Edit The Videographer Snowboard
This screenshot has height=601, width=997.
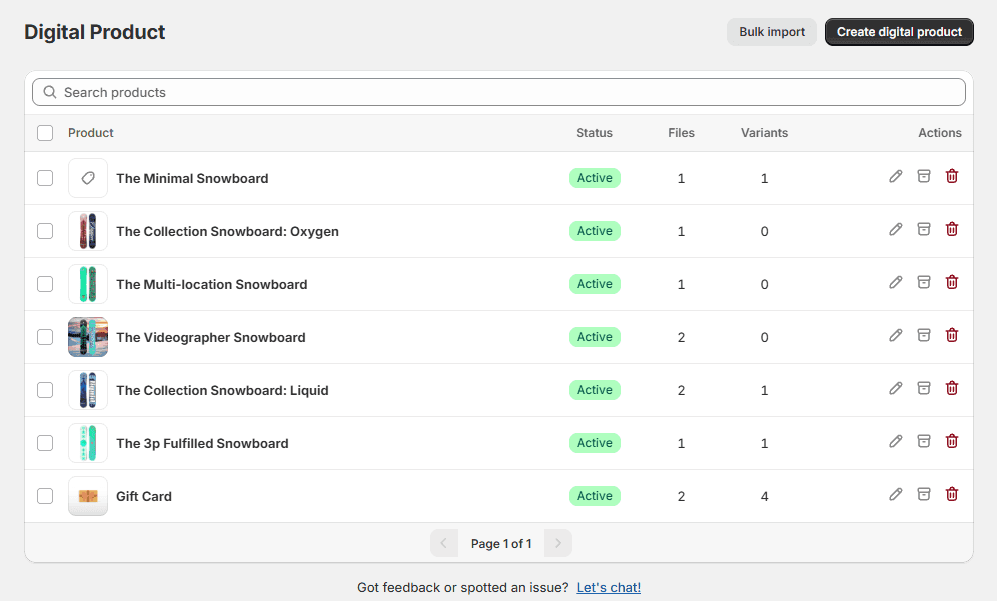coord(896,335)
